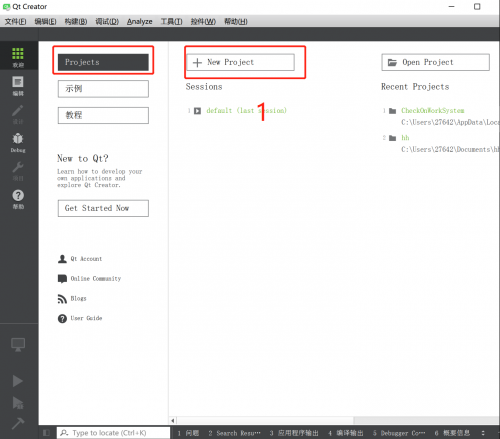Click the Open Project button
The width and height of the screenshot is (500, 439).
pyautogui.click(x=435, y=62)
